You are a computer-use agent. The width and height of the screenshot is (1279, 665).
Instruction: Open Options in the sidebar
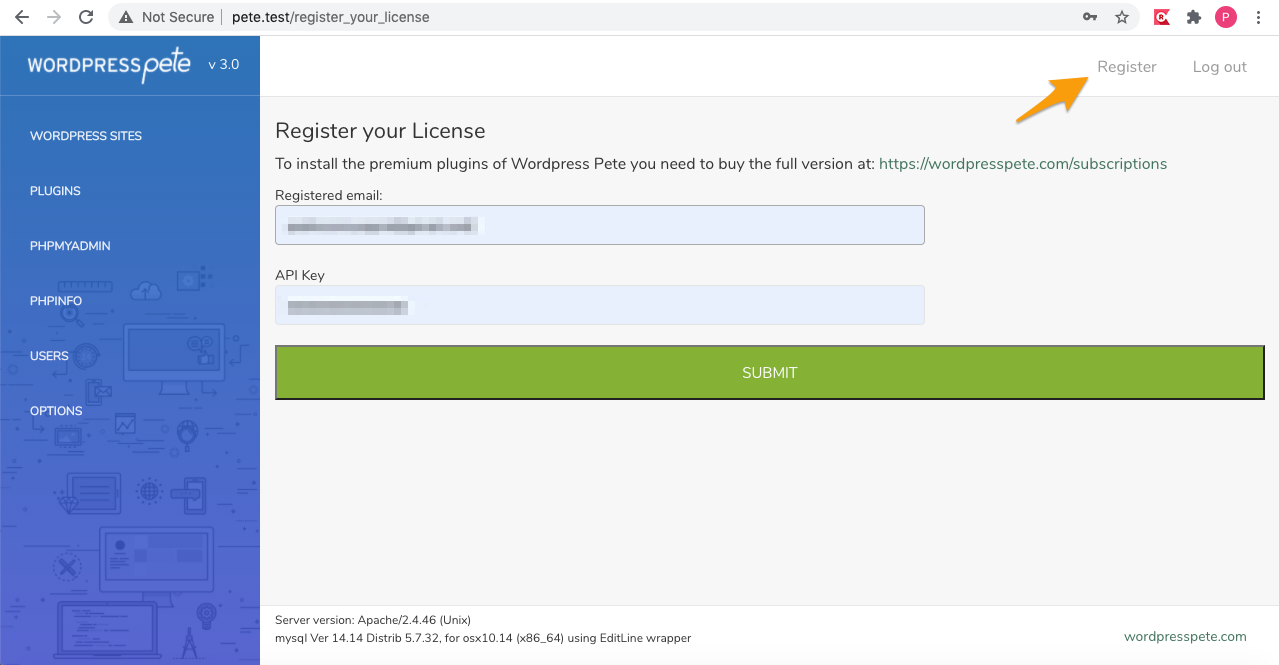[x=56, y=411]
